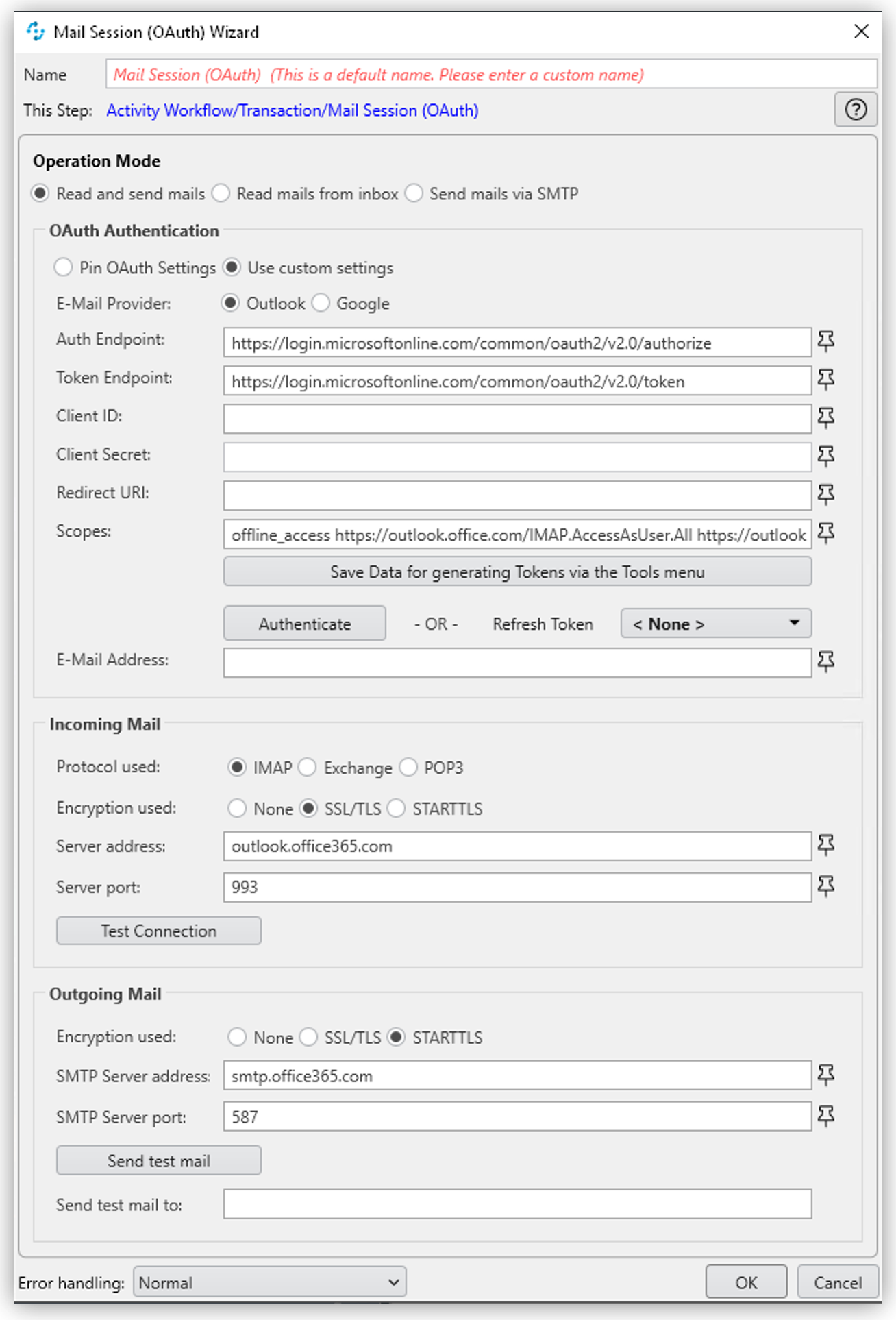896x1320 pixels.
Task: Click Save Data for generating Tokens button
Action: [x=517, y=572]
